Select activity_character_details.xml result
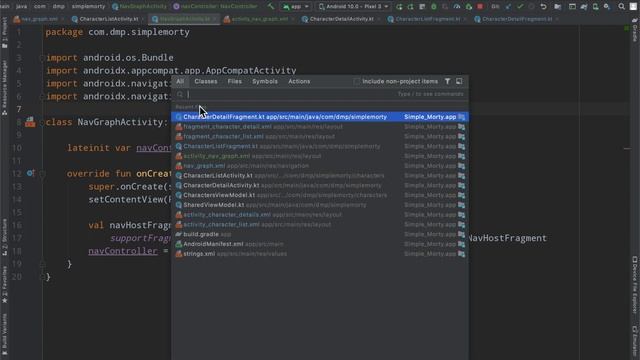This screenshot has width=640, height=360. pos(320,215)
